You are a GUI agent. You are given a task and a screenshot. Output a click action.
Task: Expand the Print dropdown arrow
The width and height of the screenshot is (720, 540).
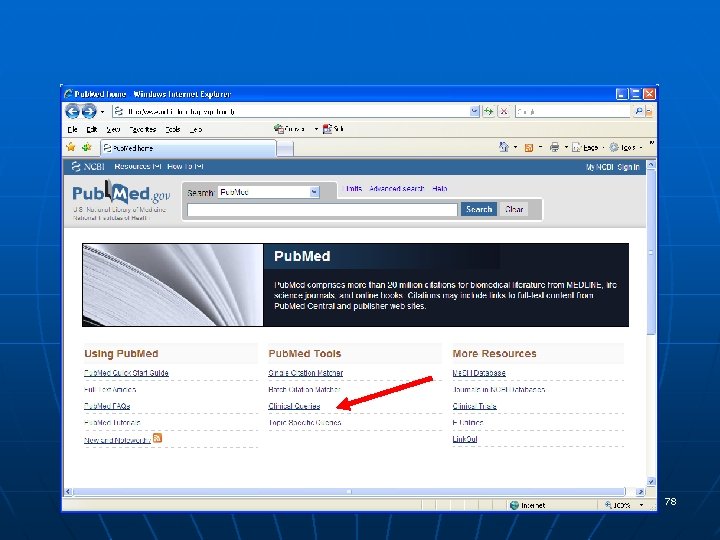[566, 147]
